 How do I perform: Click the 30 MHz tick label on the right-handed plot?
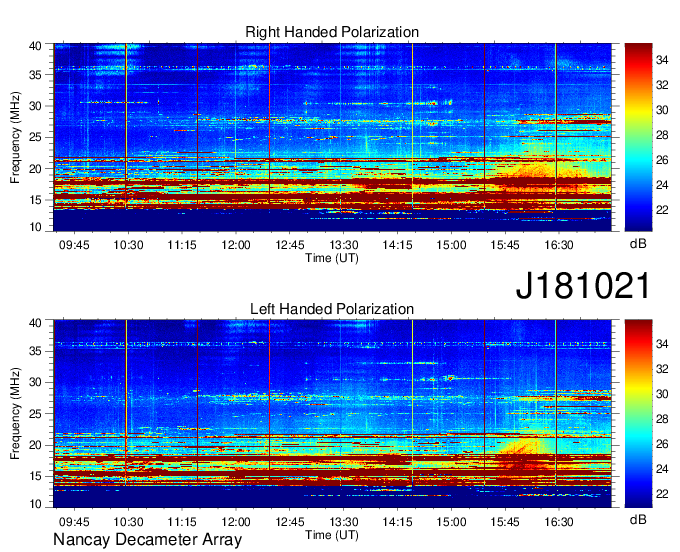click(36, 106)
